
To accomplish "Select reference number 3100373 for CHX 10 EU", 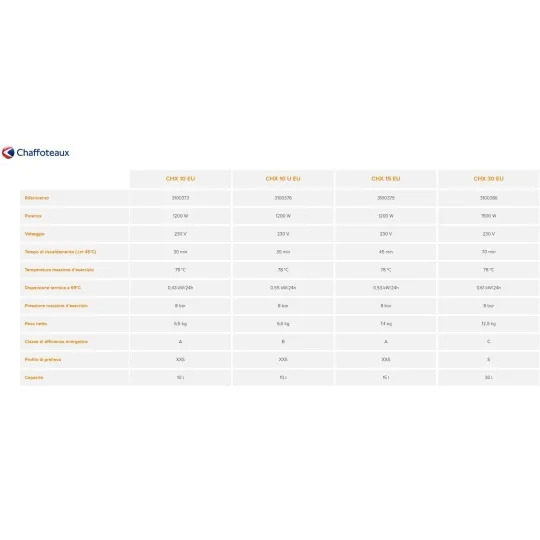I will [x=180, y=198].
